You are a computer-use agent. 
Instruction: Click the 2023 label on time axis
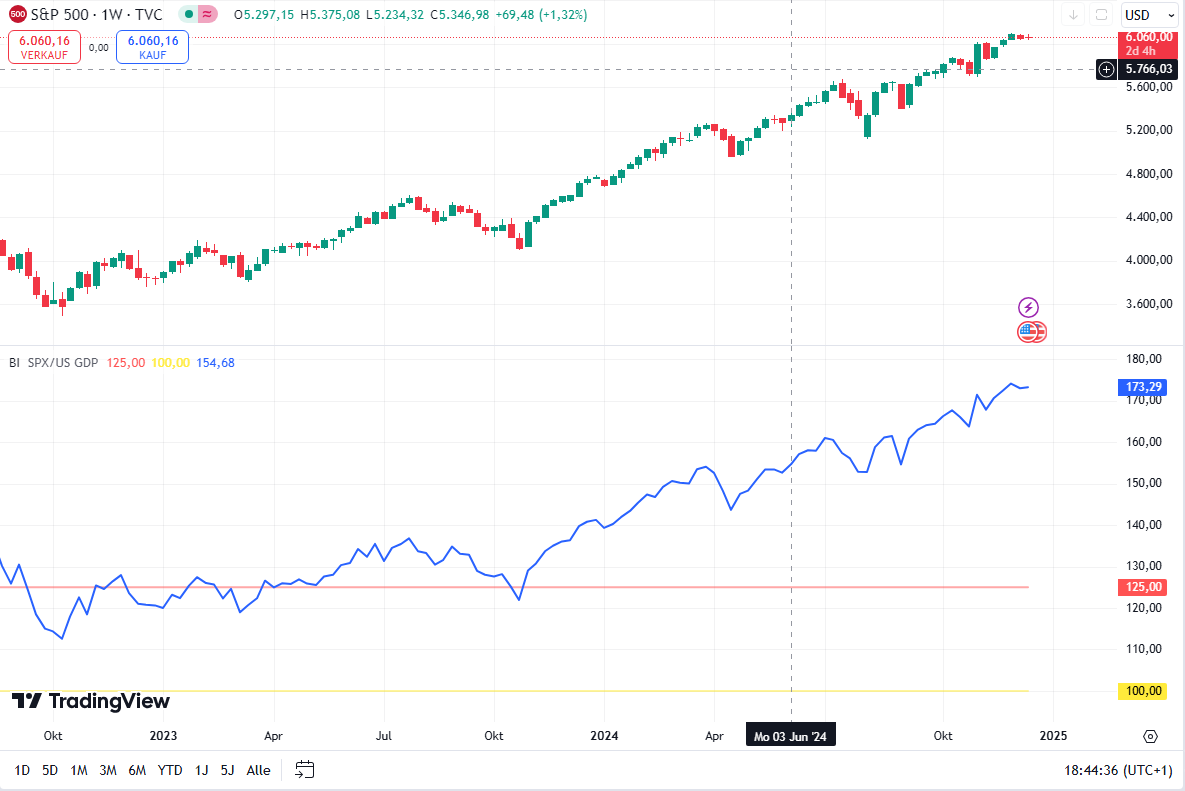click(163, 736)
